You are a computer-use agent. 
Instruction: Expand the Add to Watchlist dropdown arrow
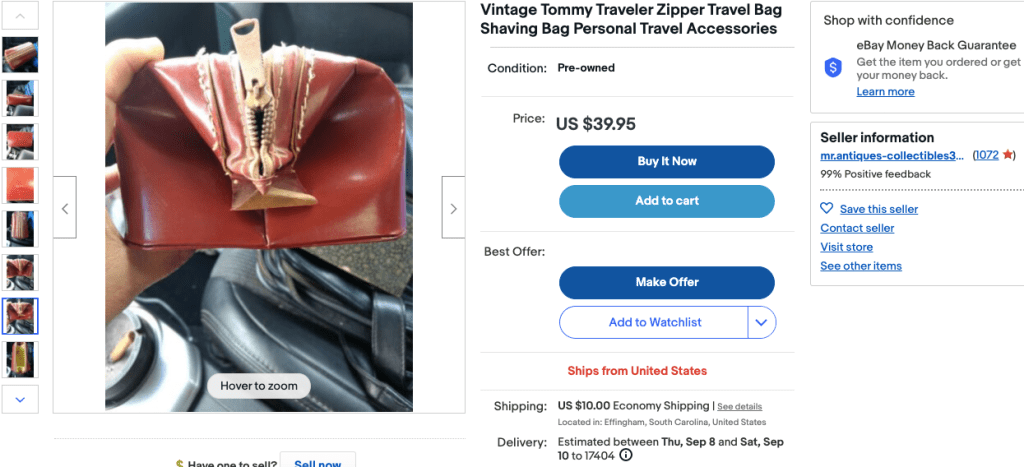tap(762, 322)
